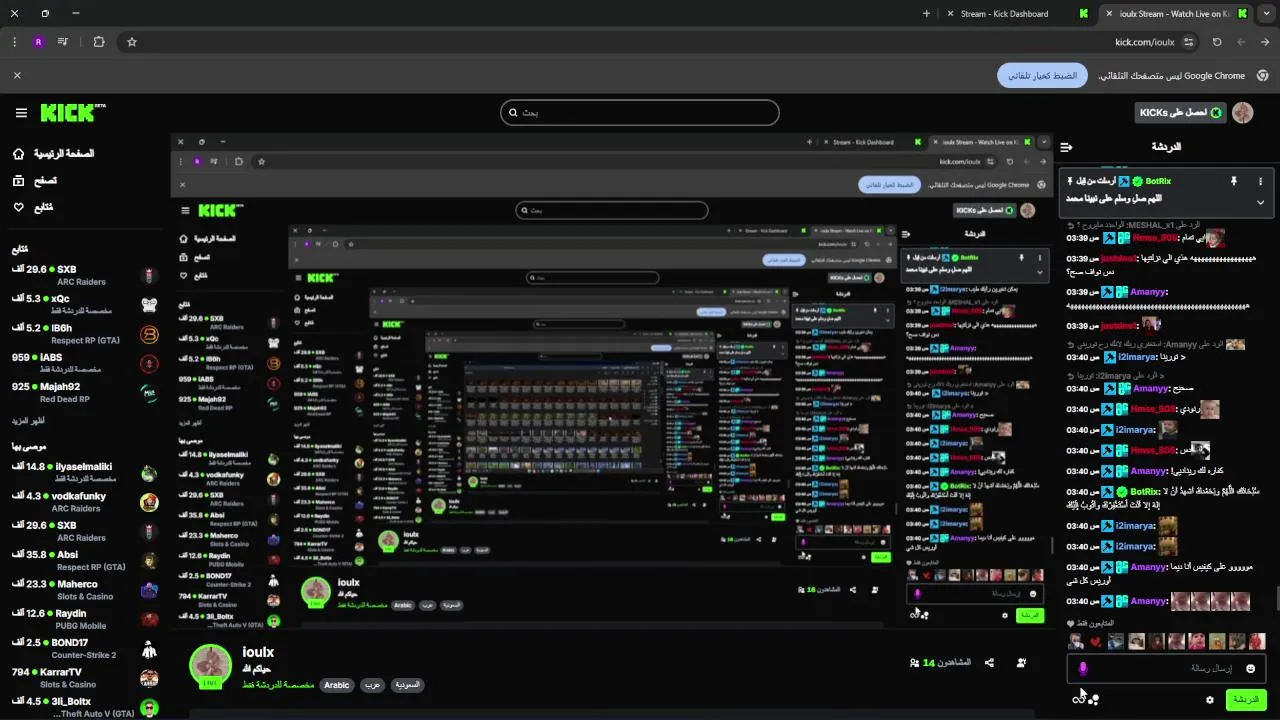Select the عرب tag below stream
Screen dimensions: 1280x720
[372, 685]
